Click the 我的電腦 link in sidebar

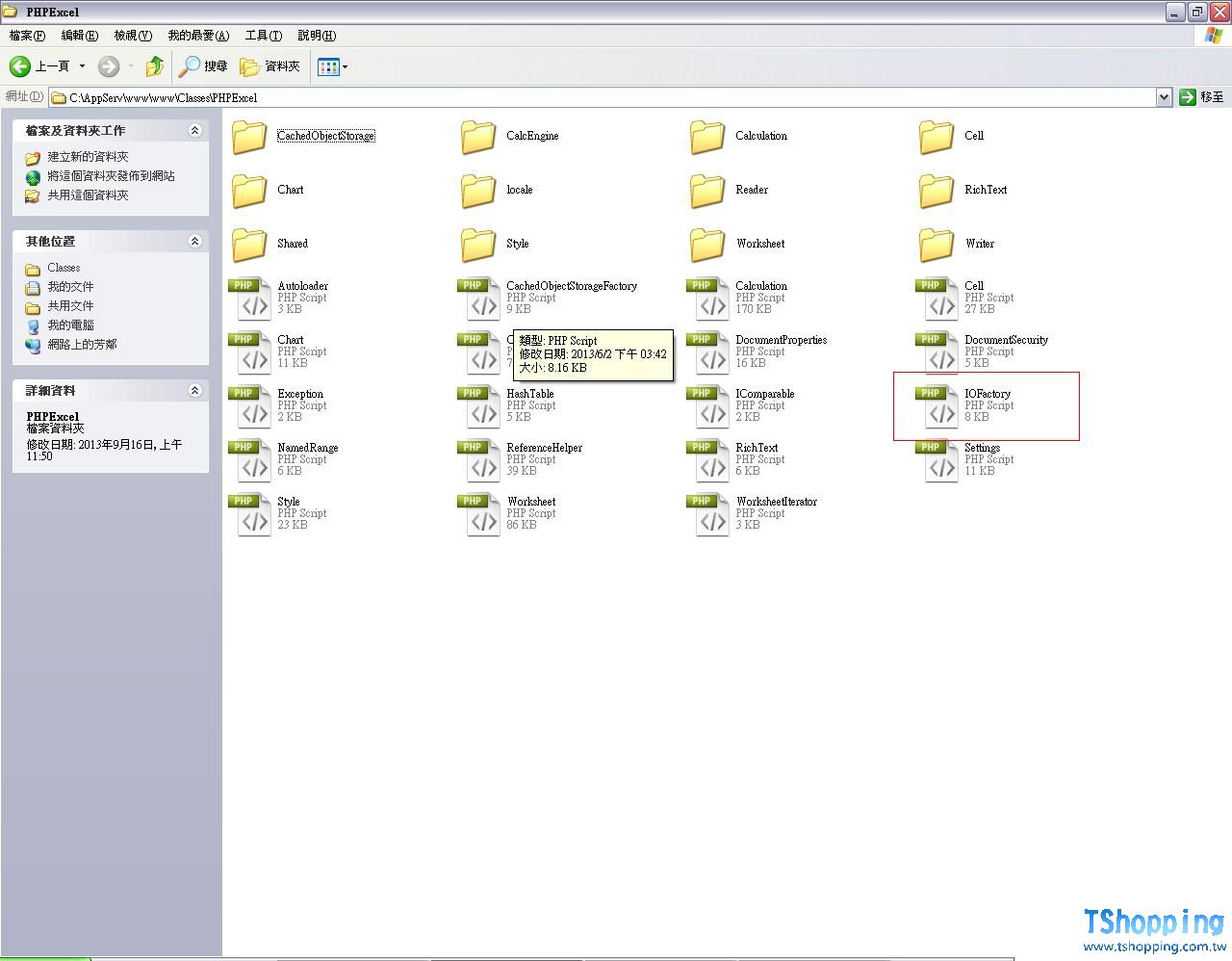pyautogui.click(x=70, y=325)
